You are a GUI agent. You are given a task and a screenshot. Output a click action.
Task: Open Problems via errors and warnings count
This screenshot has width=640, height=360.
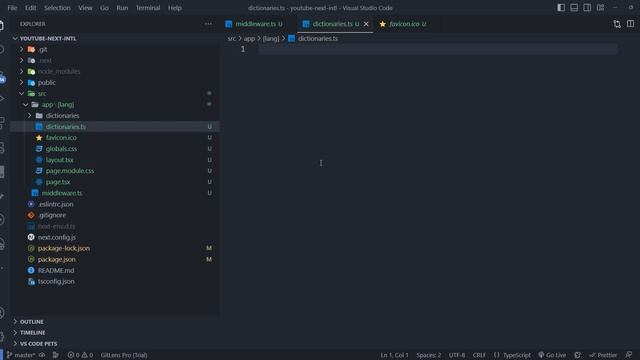[80, 355]
